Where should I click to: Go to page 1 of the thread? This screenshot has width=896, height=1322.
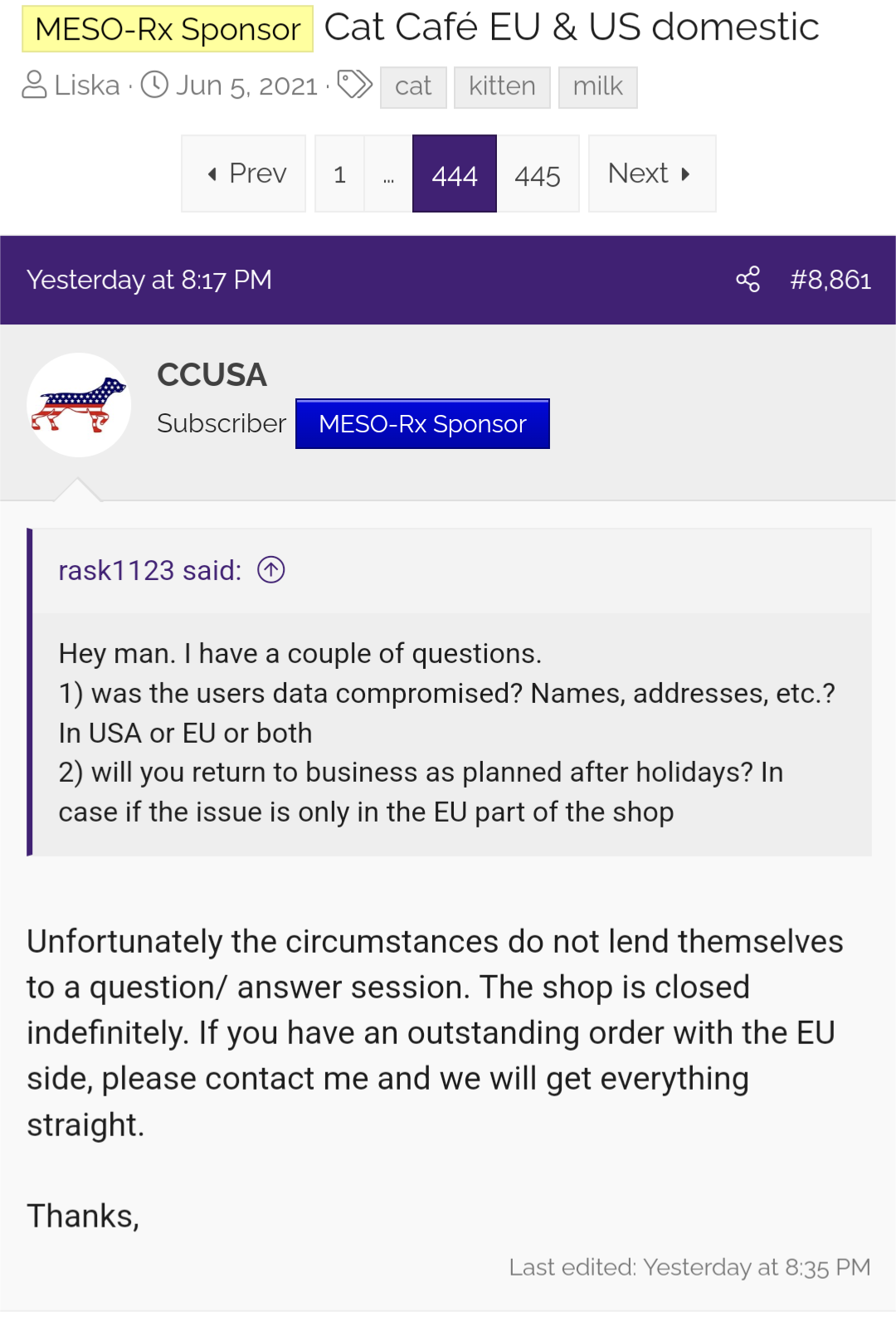[339, 173]
